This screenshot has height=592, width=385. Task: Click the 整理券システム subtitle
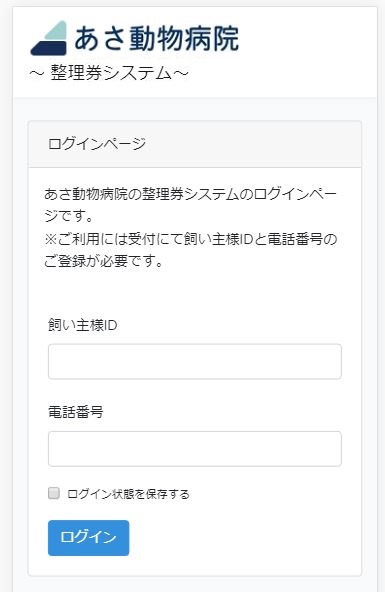[x=109, y=73]
